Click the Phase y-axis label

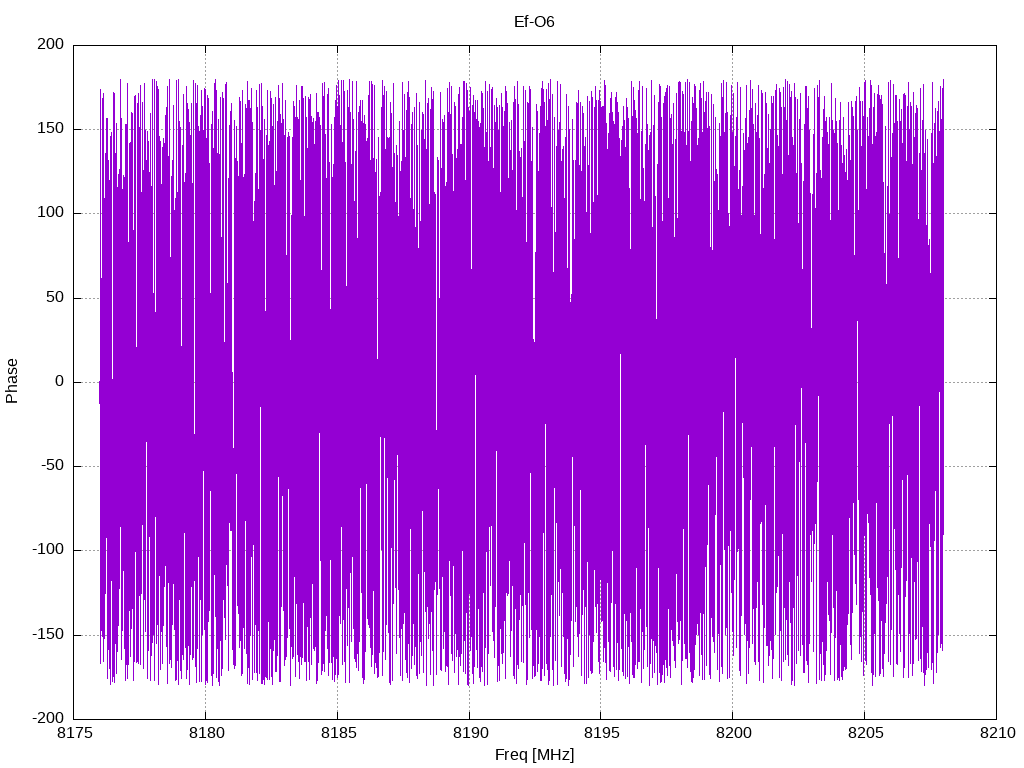pyautogui.click(x=12, y=381)
